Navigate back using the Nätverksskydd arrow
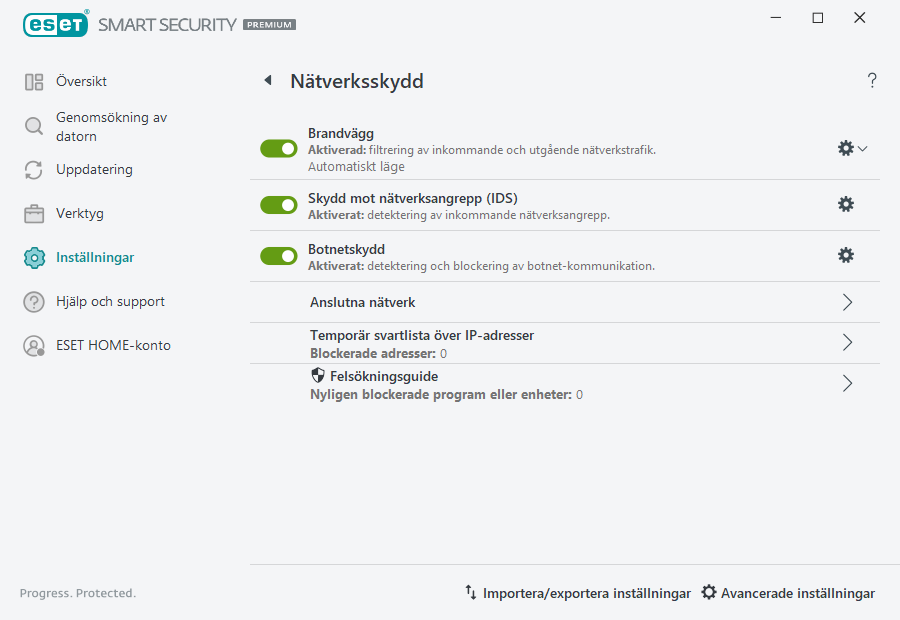 (x=267, y=80)
